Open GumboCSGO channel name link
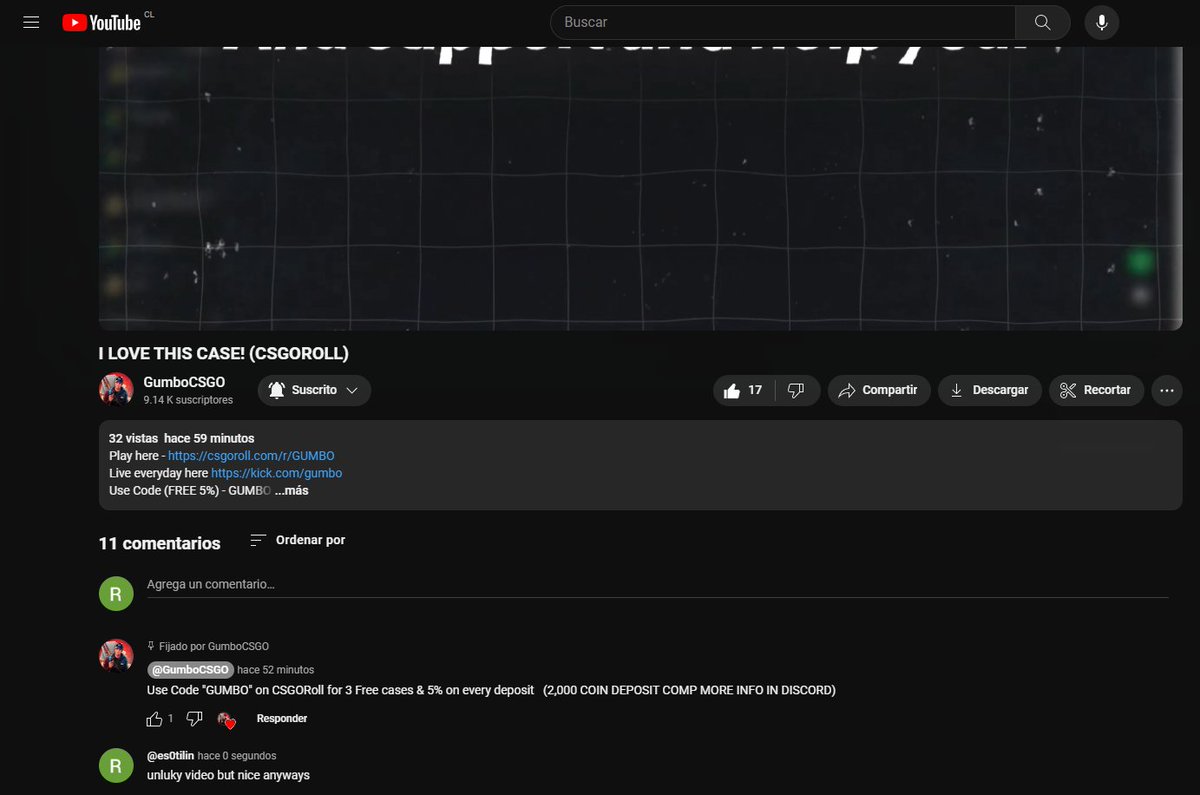This screenshot has width=1200, height=795. 184,382
